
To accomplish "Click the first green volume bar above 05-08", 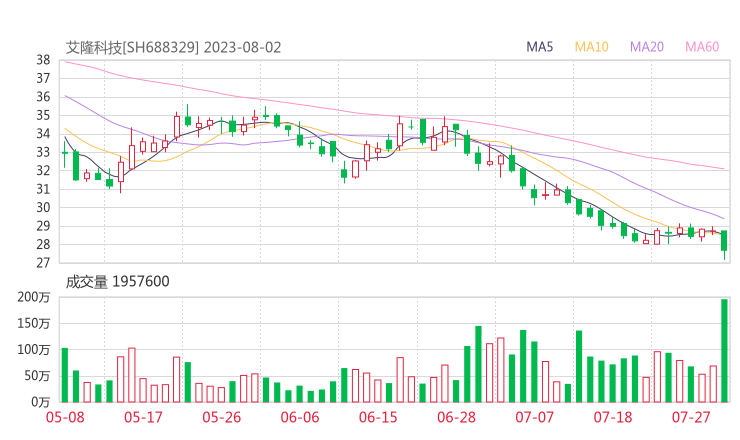I will (65, 375).
